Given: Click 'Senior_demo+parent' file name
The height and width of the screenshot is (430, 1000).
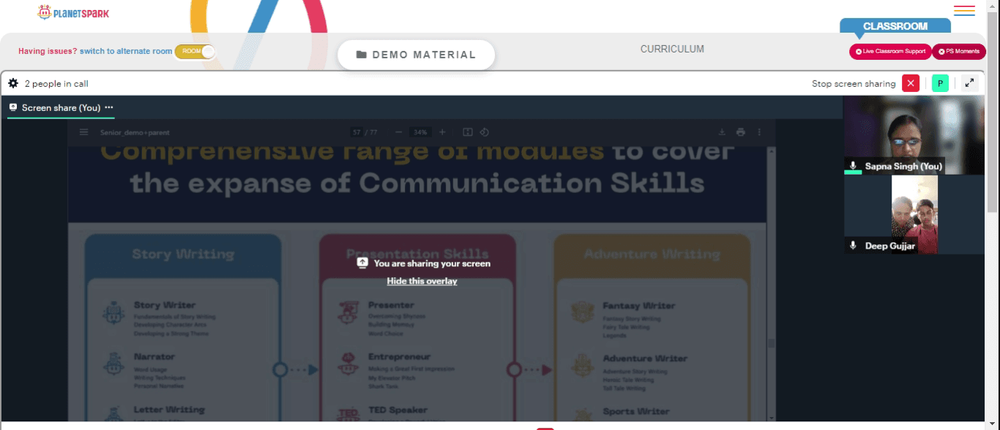Looking at the screenshot, I should coord(135,132).
